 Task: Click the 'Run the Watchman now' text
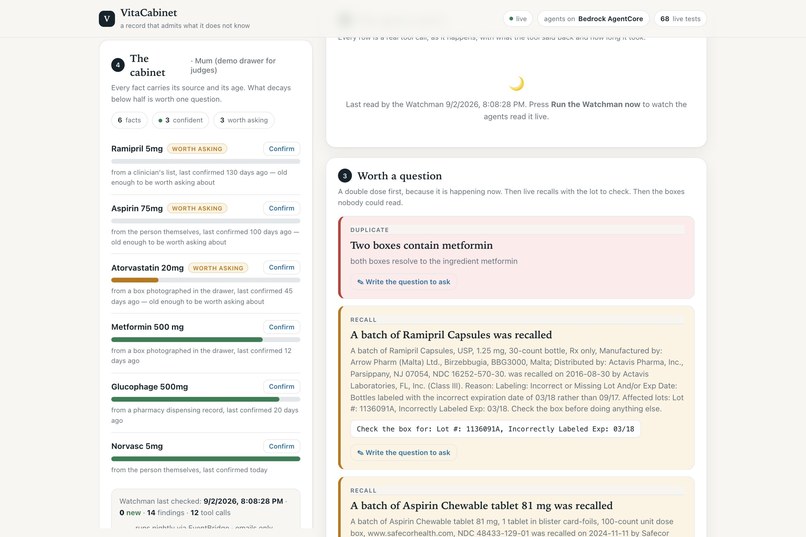[595, 104]
